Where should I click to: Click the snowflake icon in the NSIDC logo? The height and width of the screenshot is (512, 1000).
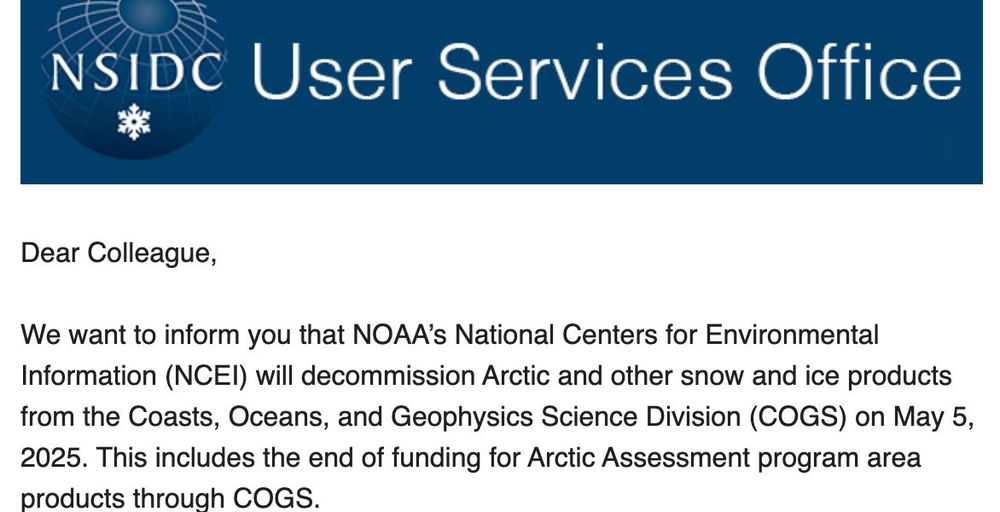[134, 121]
